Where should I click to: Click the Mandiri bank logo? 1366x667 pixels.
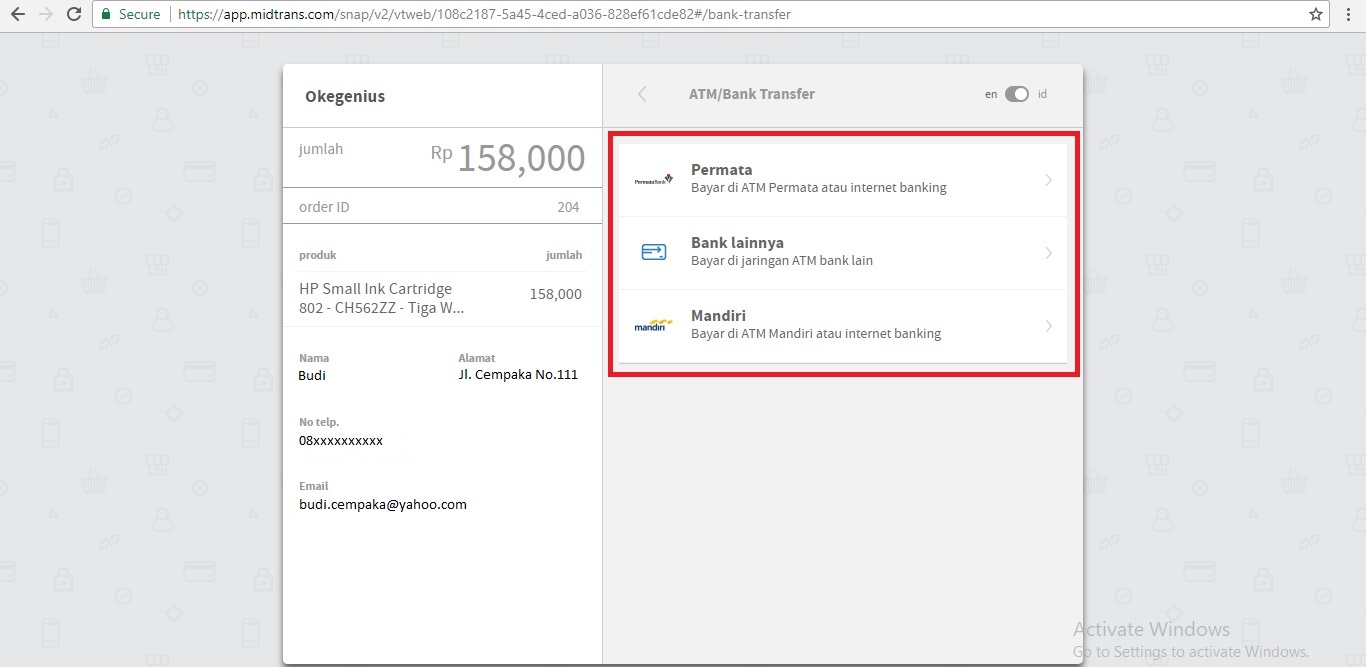pyautogui.click(x=654, y=326)
